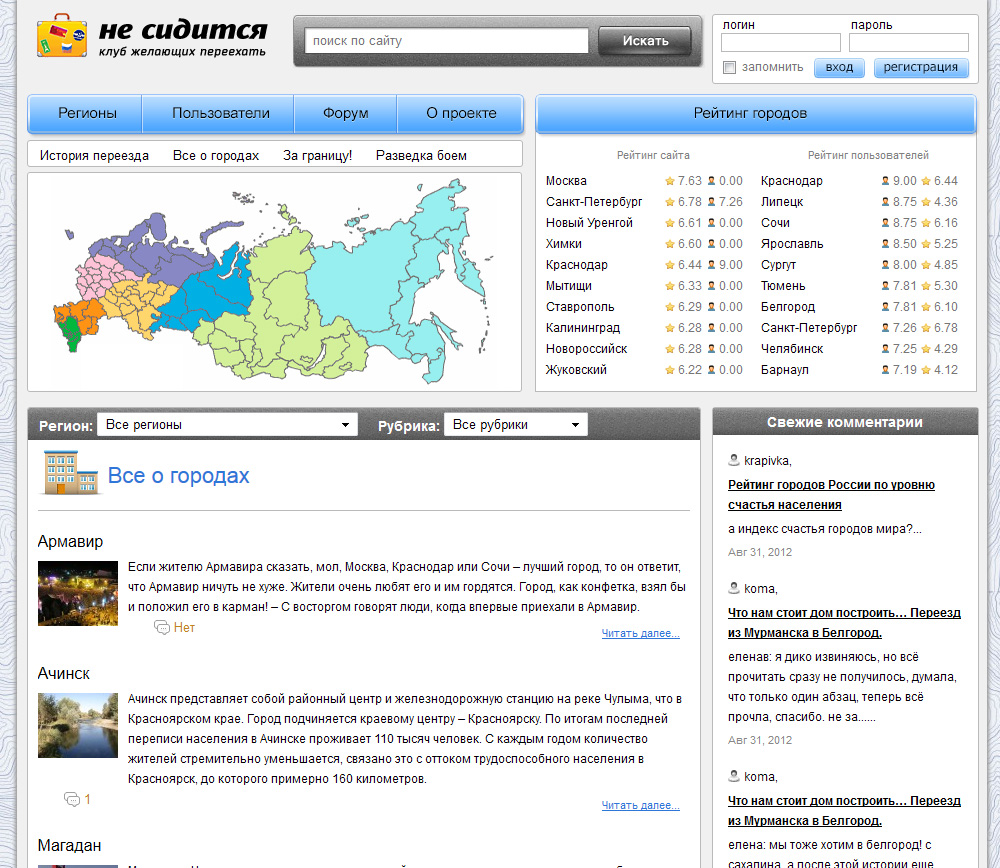Click Жуковский in site rating list

(x=576, y=370)
